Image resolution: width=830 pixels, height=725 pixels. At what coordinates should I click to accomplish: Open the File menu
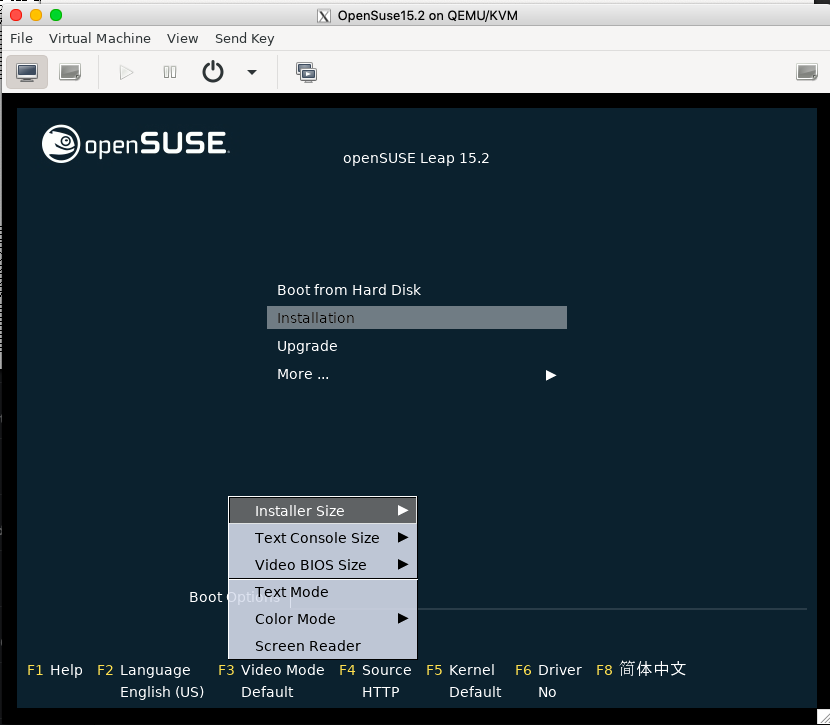(21, 39)
